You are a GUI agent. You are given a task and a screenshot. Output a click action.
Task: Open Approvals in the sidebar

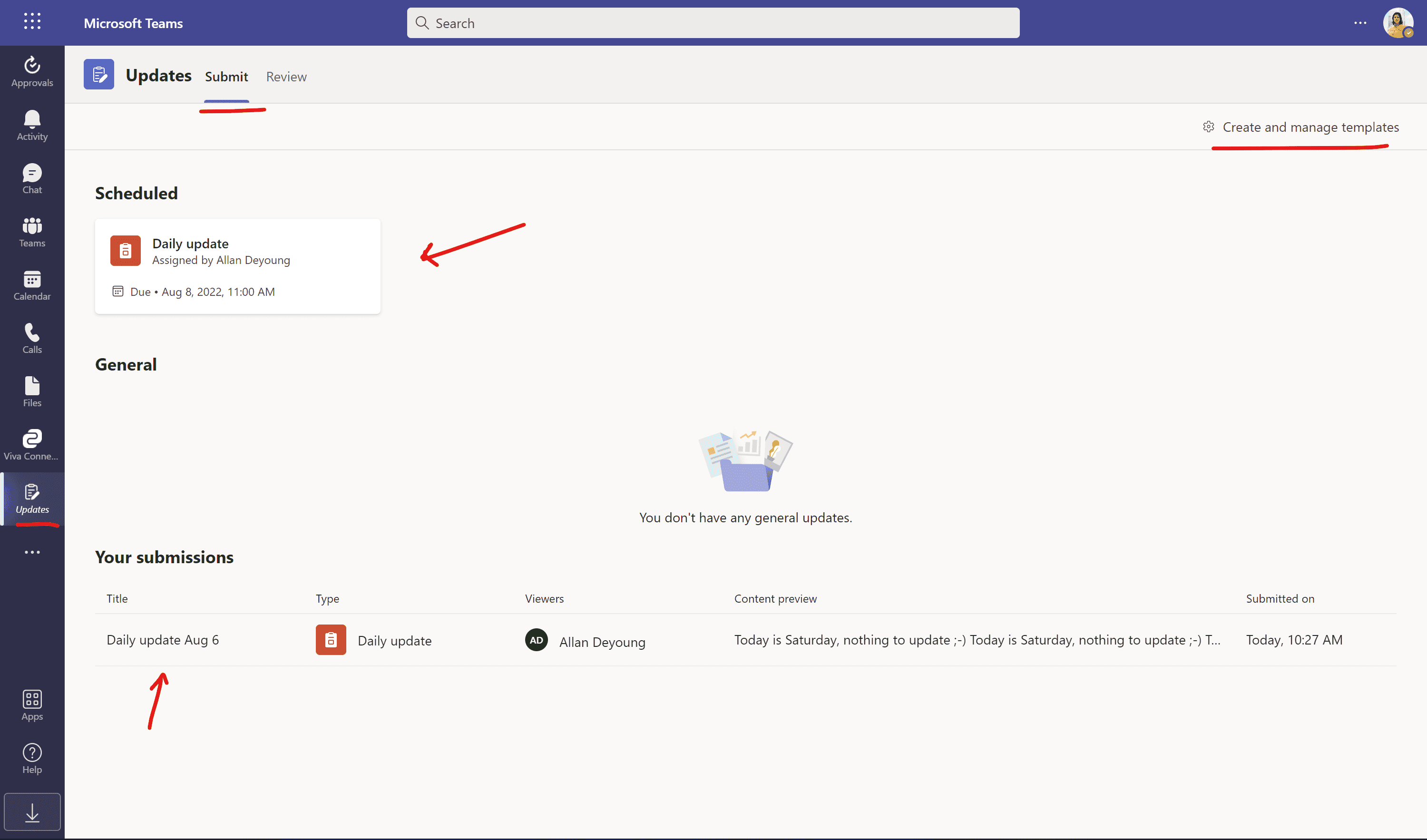32,71
